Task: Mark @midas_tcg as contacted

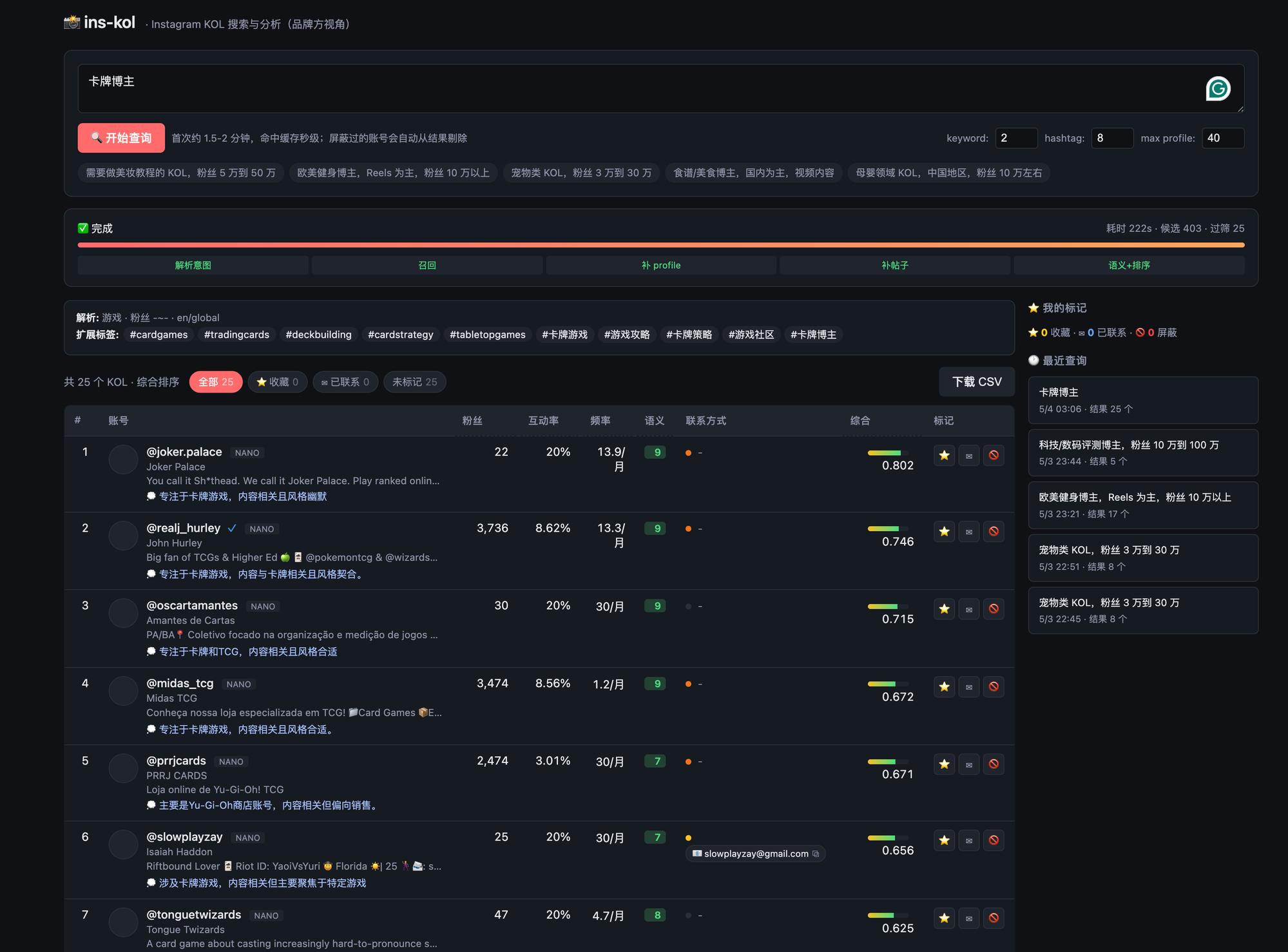Action: (969, 686)
